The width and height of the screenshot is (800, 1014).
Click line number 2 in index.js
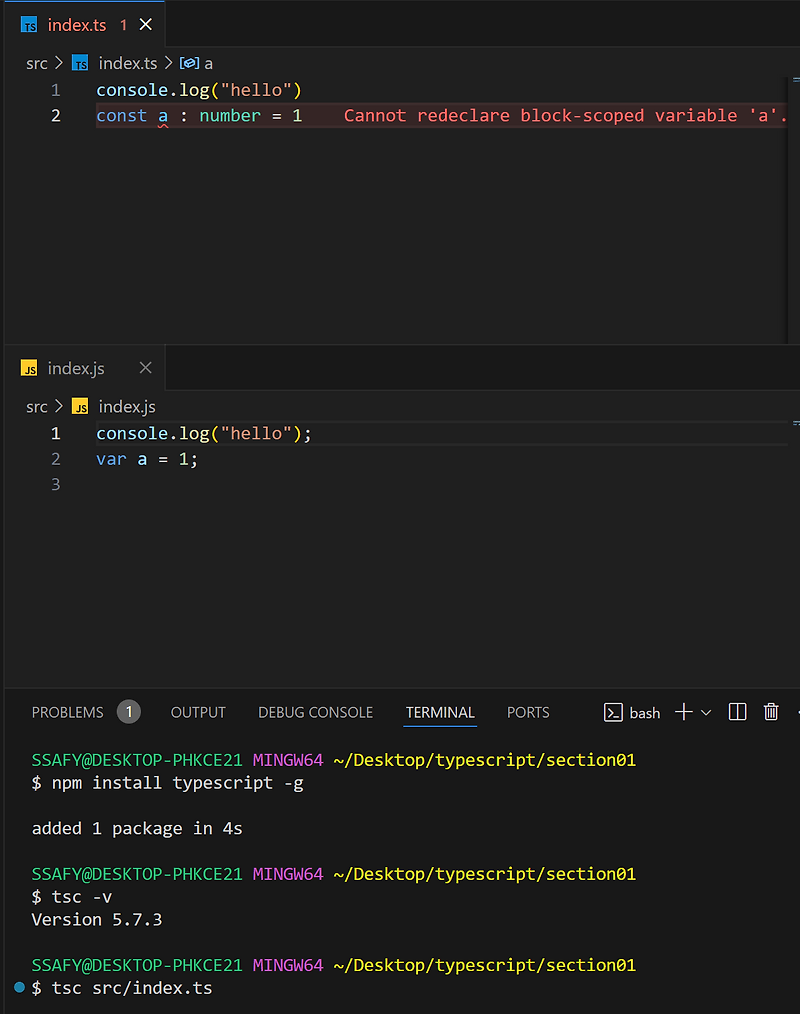point(55,459)
